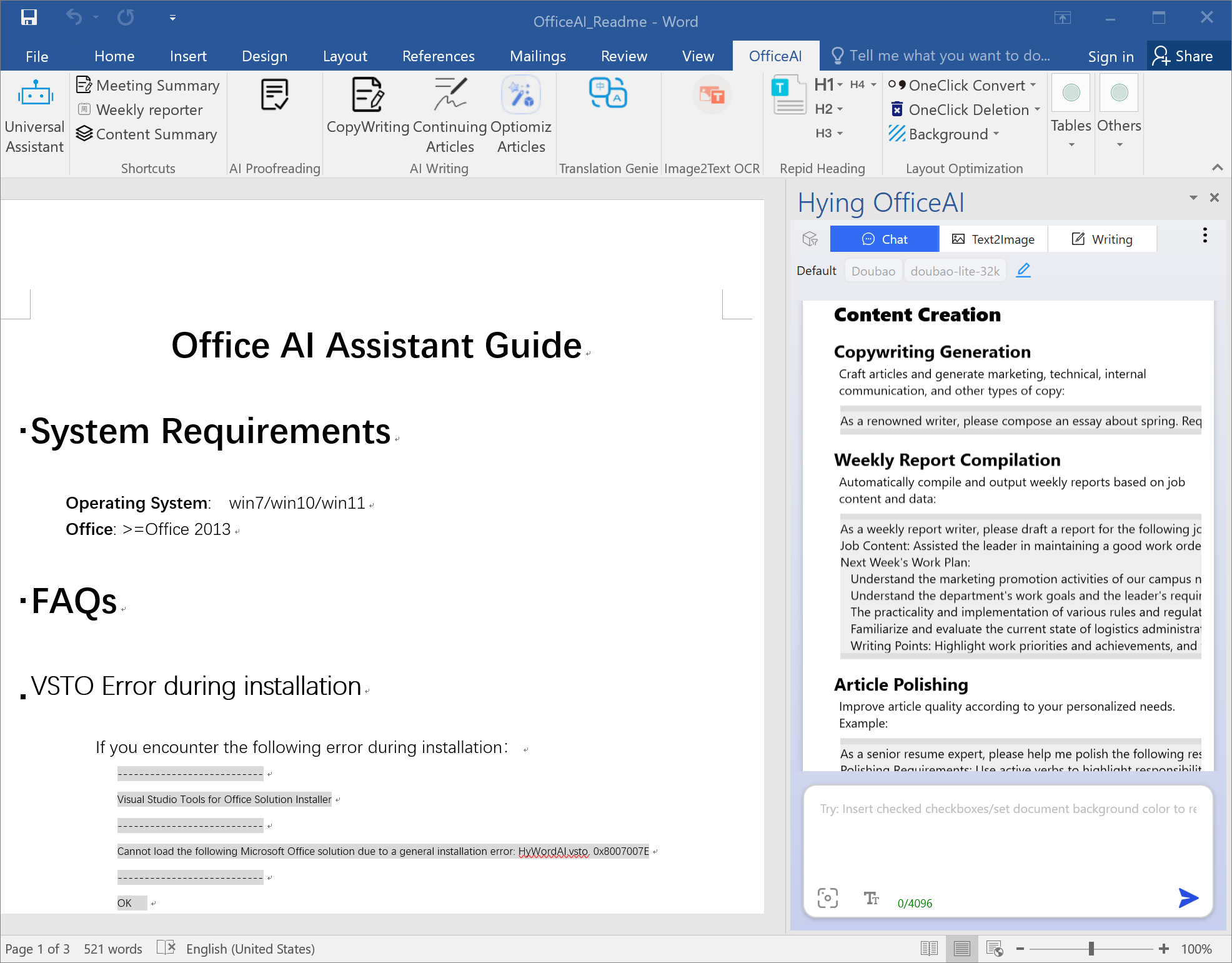
Task: Click Meeting Summary shortcut
Action: 148,85
